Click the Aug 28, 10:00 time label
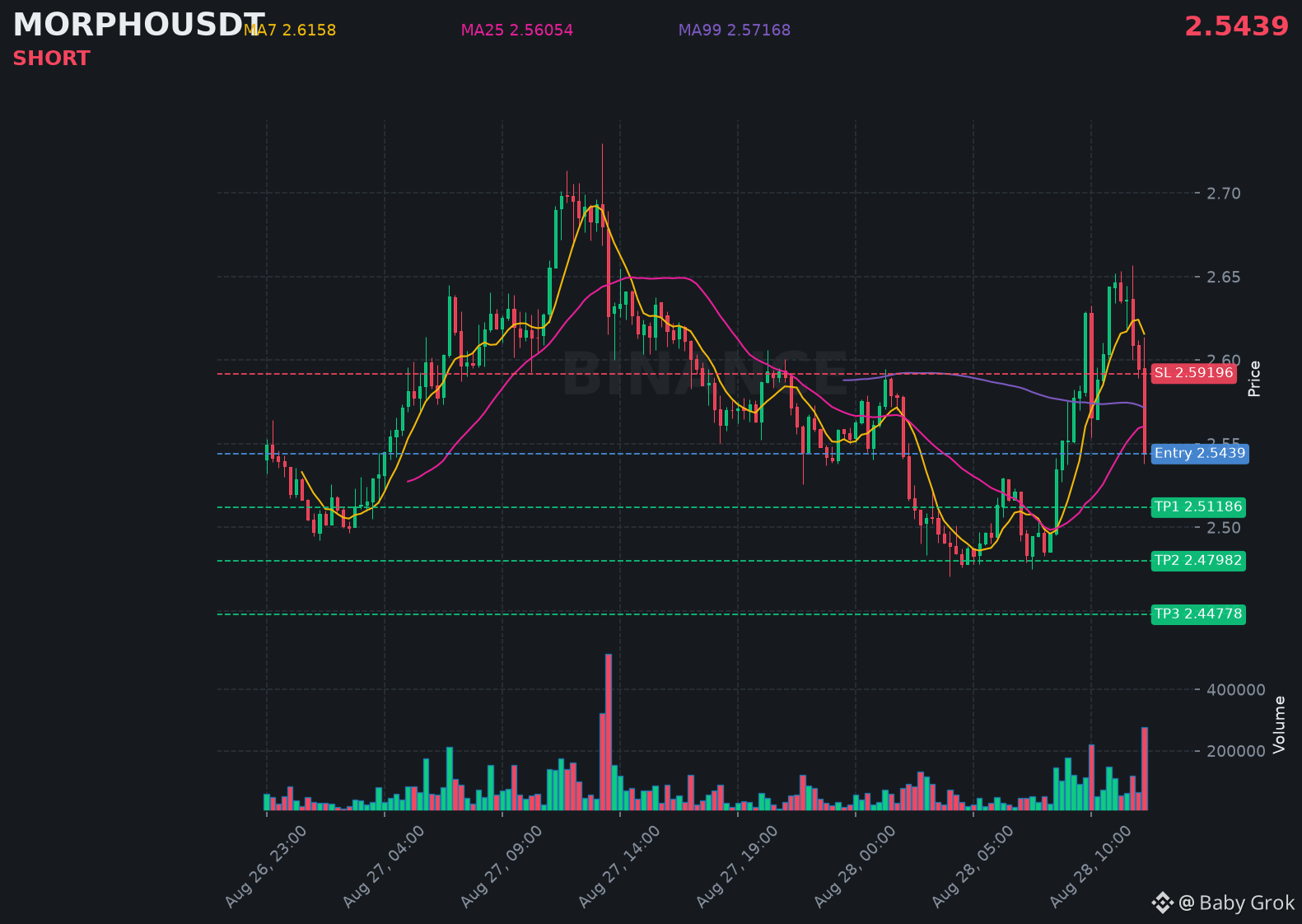The height and width of the screenshot is (924, 1302). 1091,867
